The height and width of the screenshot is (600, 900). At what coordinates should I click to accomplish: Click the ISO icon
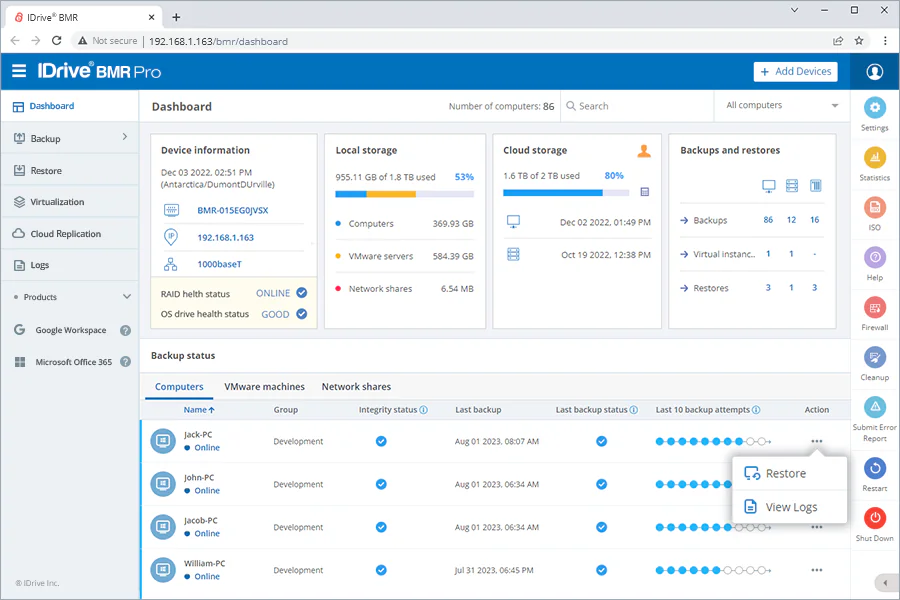874,208
